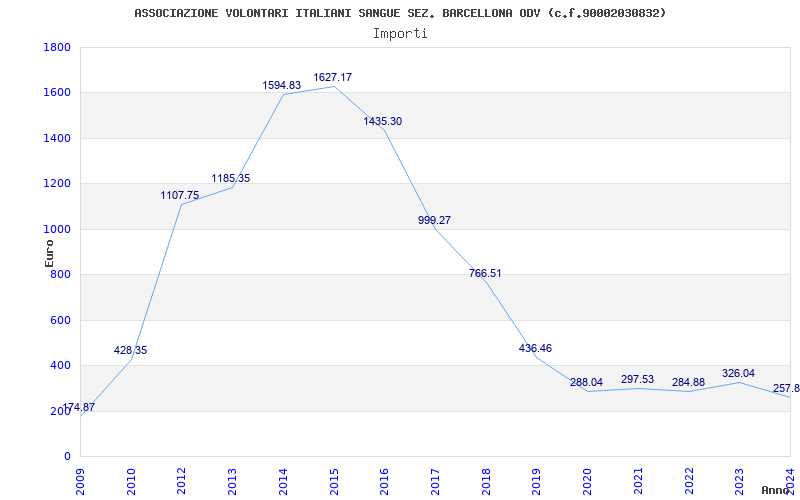
Task: Select data label 999.27
Action: pyautogui.click(x=434, y=220)
